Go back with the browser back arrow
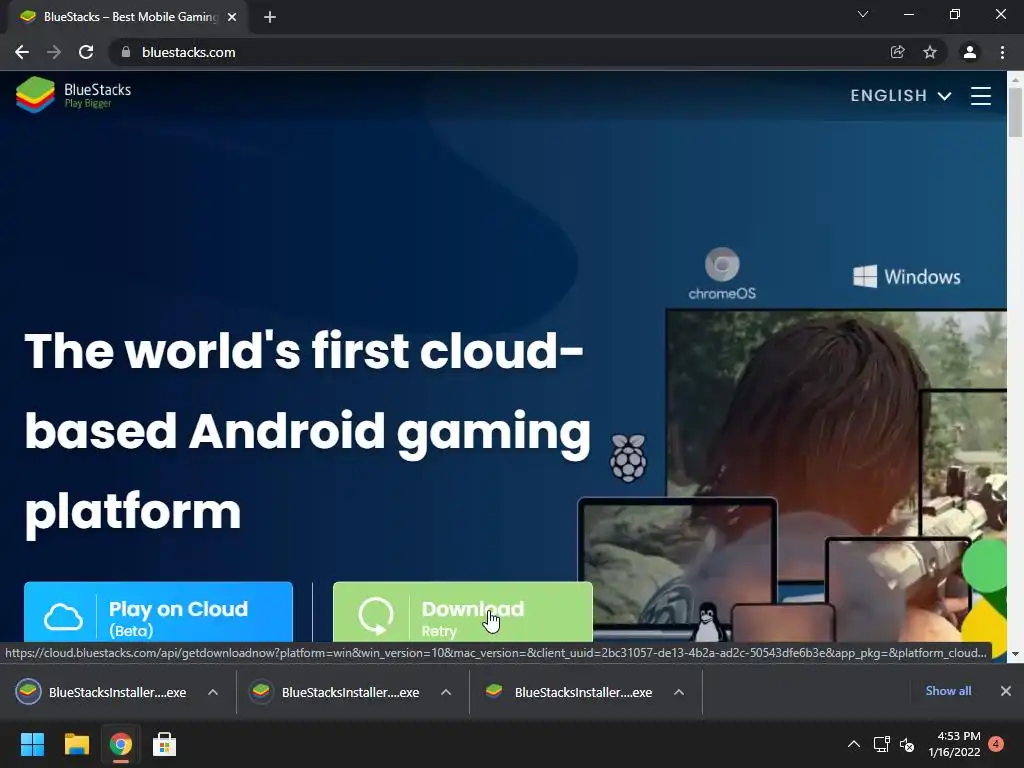This screenshot has height=768, width=1024. [x=22, y=52]
